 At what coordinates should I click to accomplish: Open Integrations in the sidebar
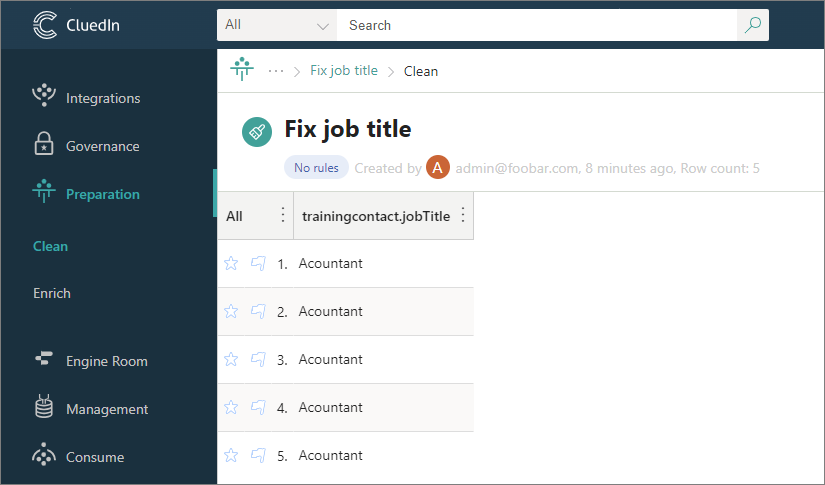[x=102, y=98]
